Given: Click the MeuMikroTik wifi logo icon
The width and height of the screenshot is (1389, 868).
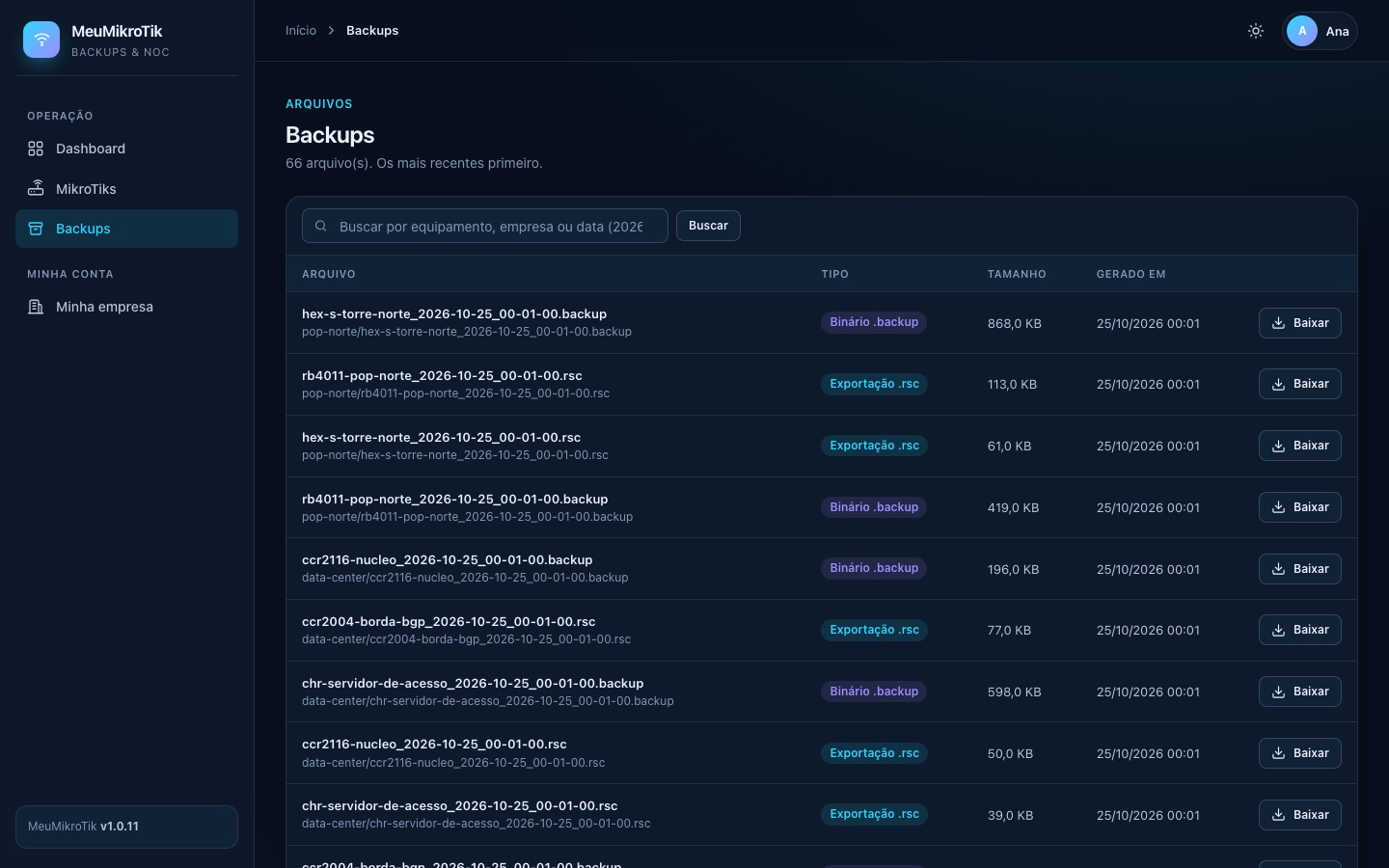Looking at the screenshot, I should 41,40.
